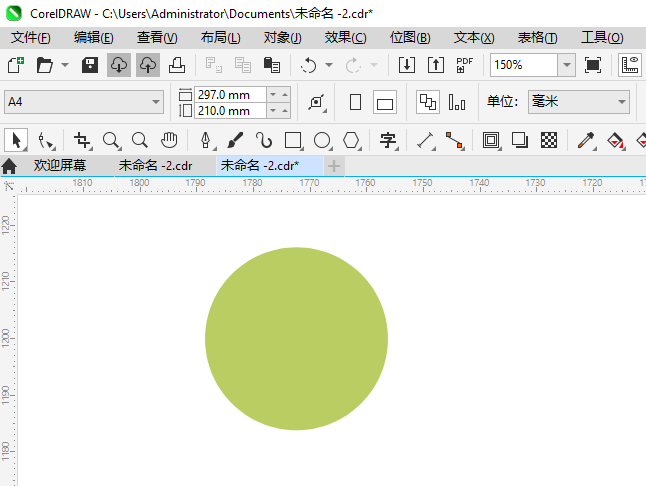The height and width of the screenshot is (486, 646).
Task: Switch to the 欢迎屏幕 tab
Action: 60,166
